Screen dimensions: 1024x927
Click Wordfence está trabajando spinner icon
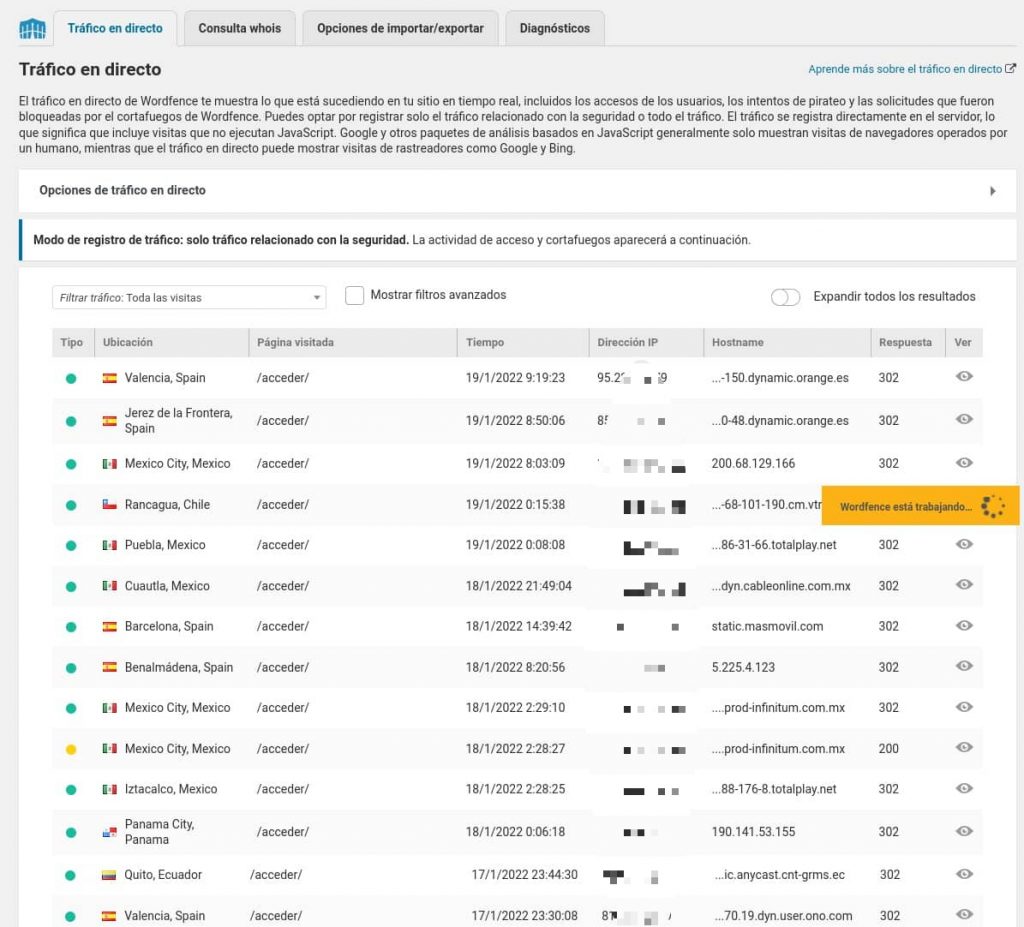[993, 506]
